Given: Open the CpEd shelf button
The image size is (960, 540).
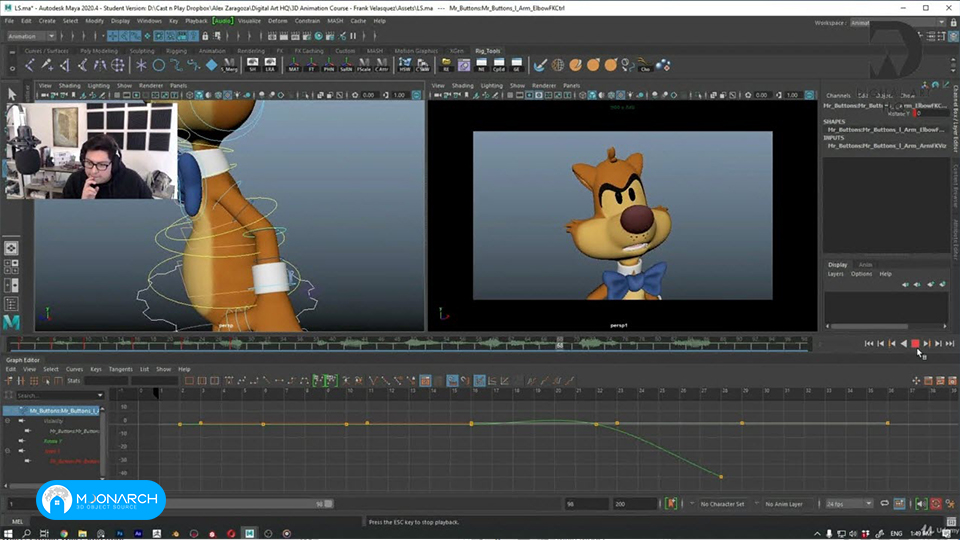Looking at the screenshot, I should tap(499, 65).
